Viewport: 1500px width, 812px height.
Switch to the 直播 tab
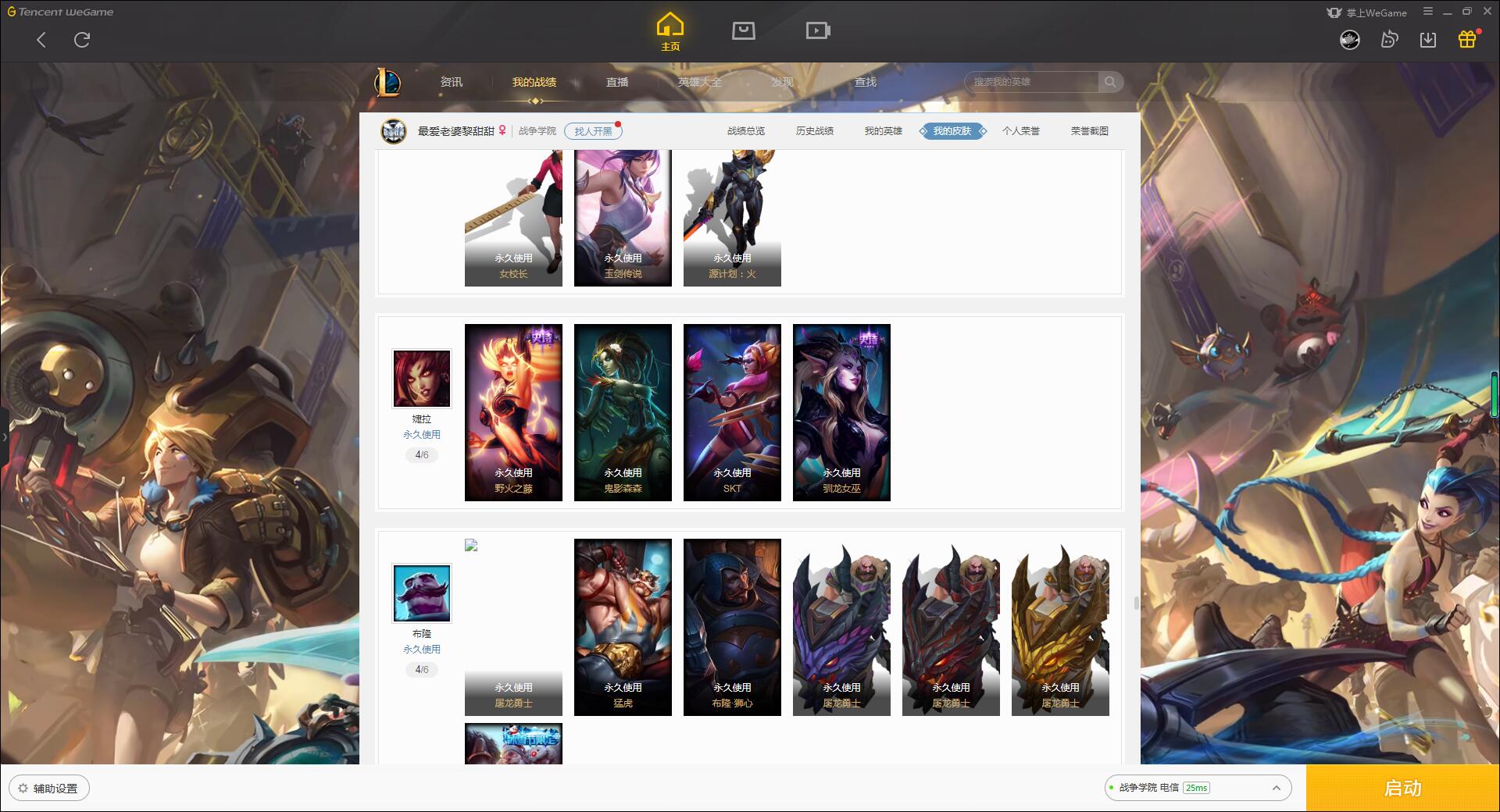pyautogui.click(x=617, y=82)
